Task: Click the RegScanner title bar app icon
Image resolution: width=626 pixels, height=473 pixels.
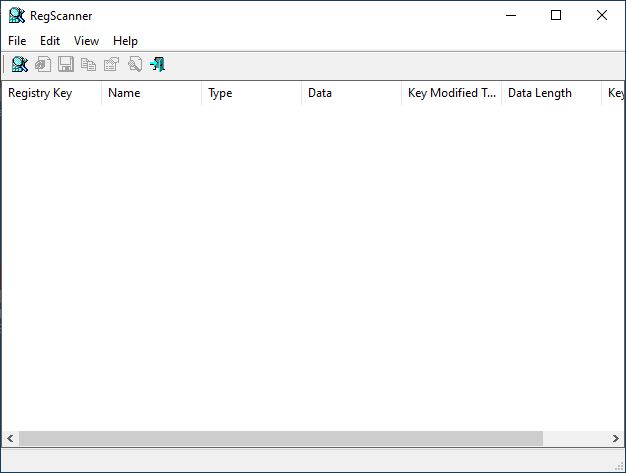Action: coord(17,16)
